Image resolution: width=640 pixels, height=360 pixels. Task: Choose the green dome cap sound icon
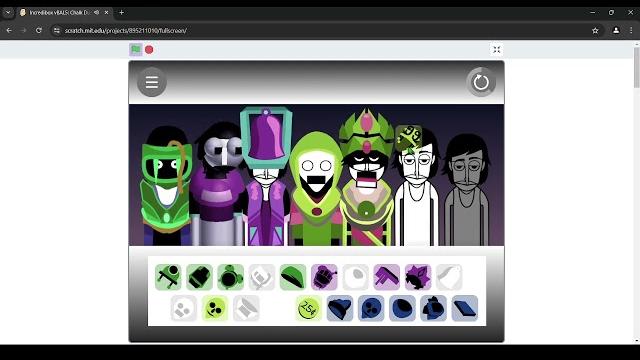tap(293, 277)
